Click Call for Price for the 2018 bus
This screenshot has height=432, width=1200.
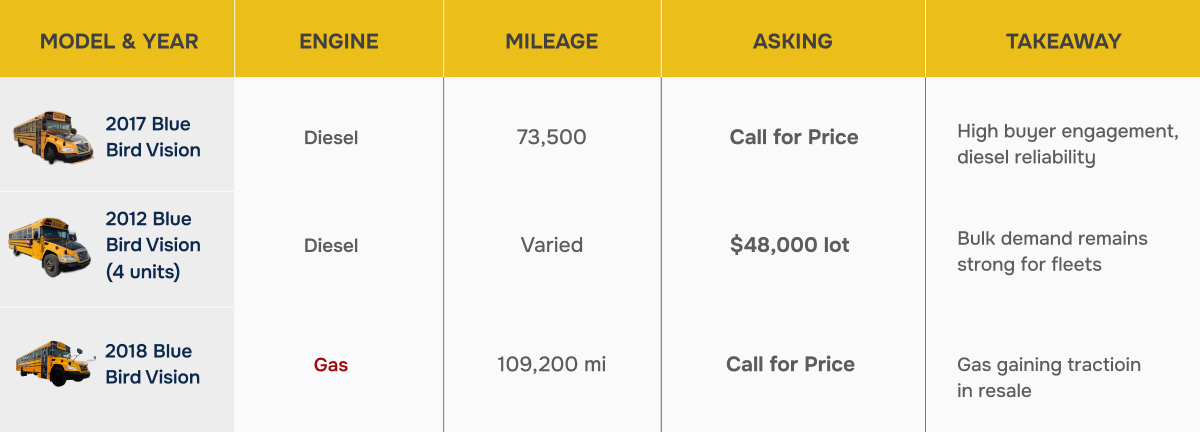(790, 364)
